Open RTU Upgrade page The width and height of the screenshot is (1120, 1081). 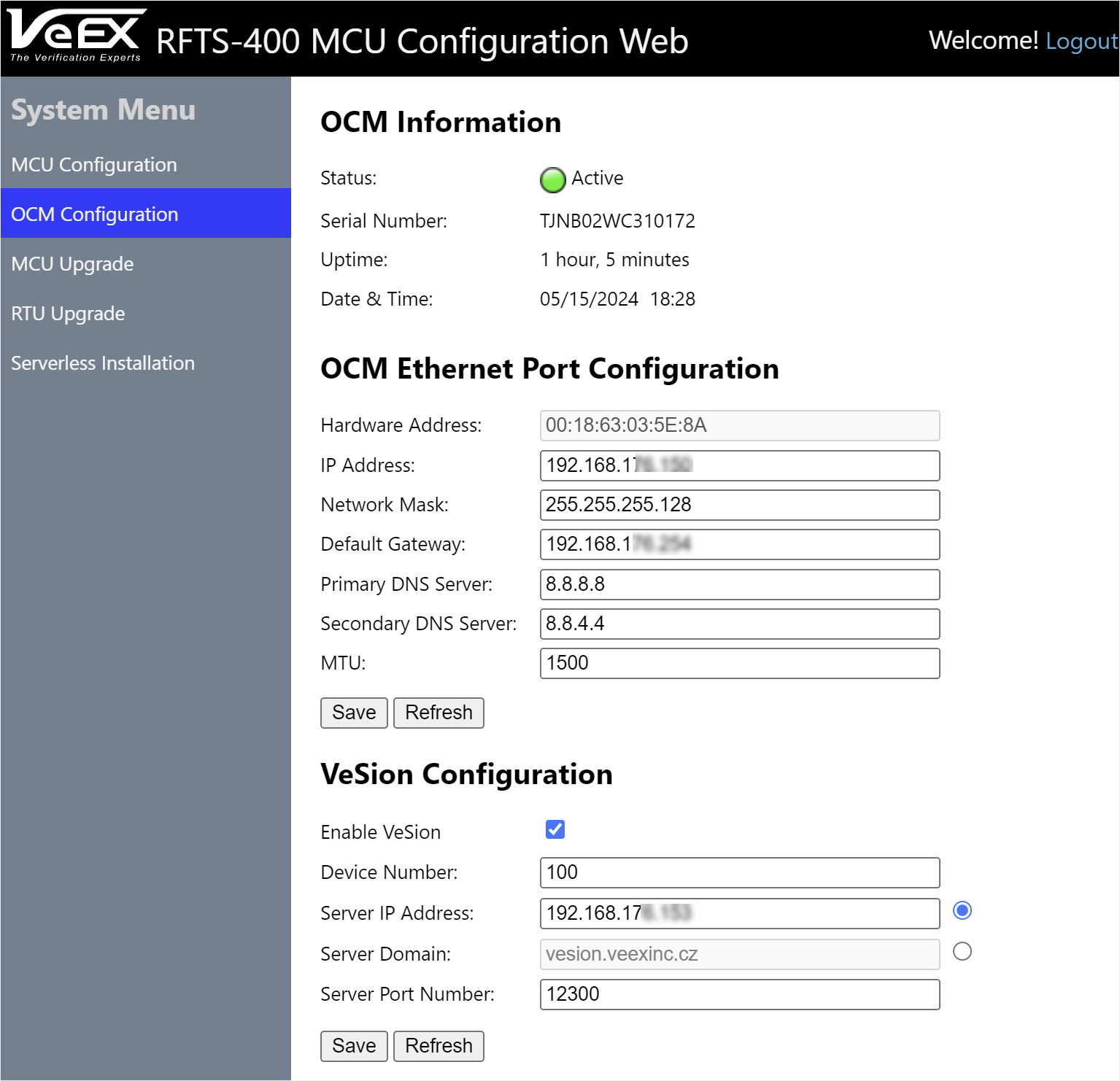point(146,313)
